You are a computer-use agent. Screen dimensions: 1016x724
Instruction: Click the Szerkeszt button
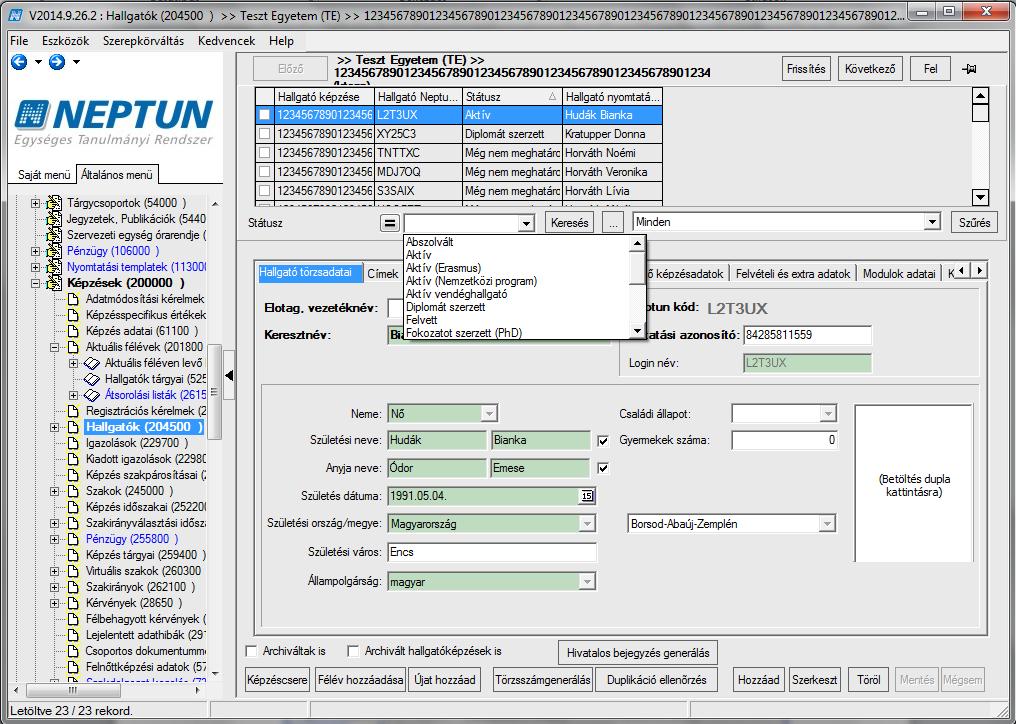[814, 680]
